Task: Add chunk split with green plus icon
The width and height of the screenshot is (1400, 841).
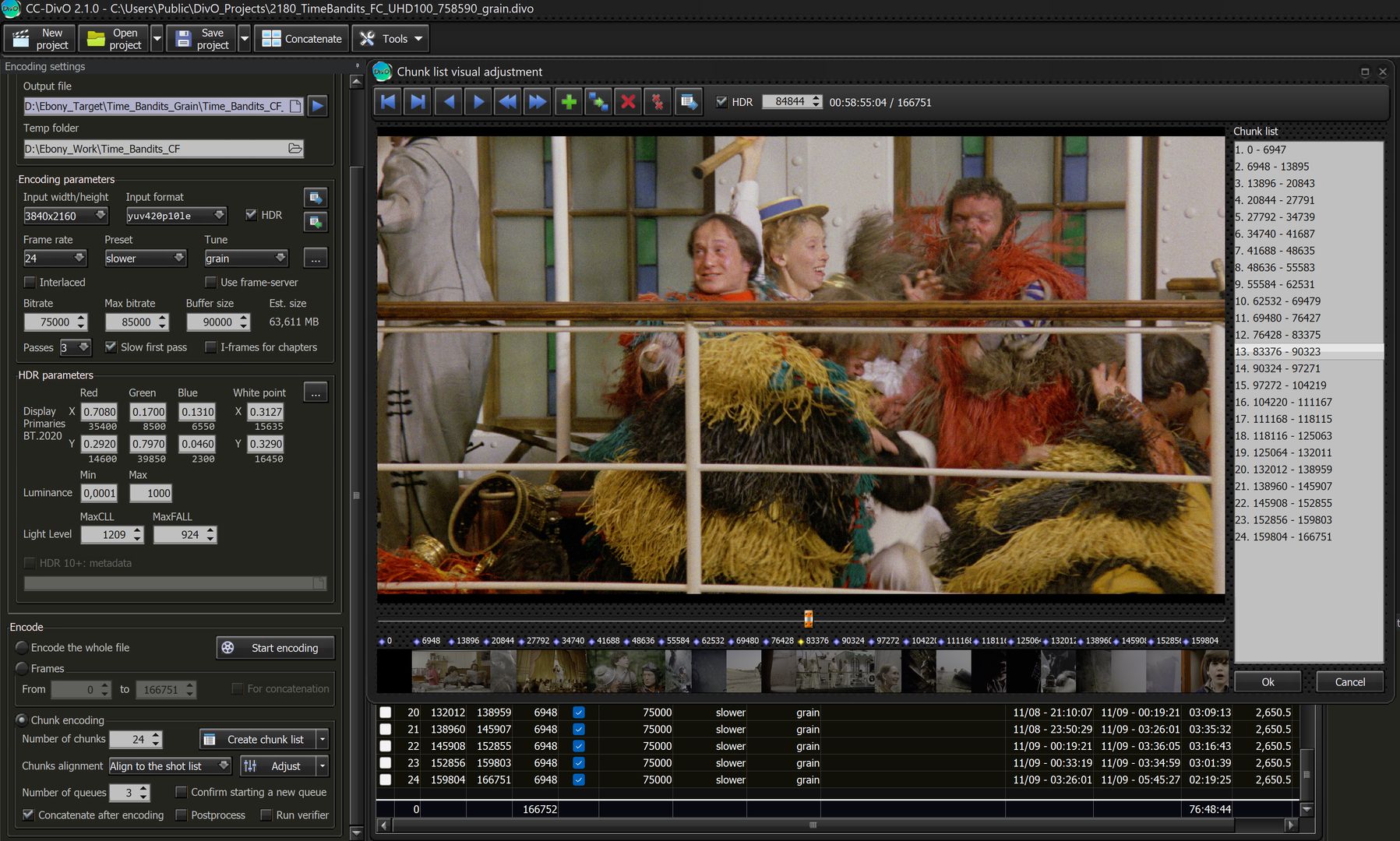Action: 569,102
